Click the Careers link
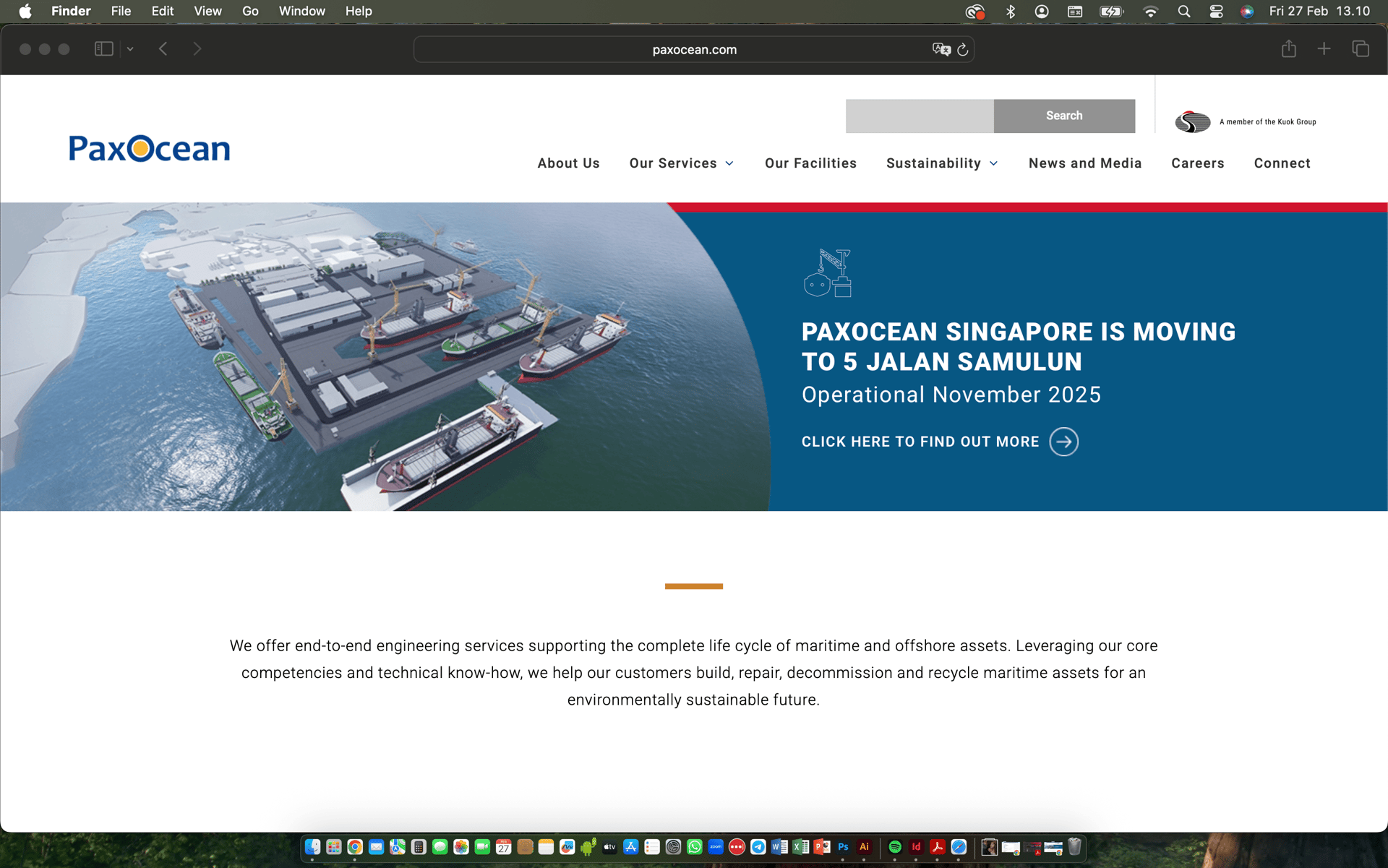The image size is (1388, 868). click(1197, 163)
